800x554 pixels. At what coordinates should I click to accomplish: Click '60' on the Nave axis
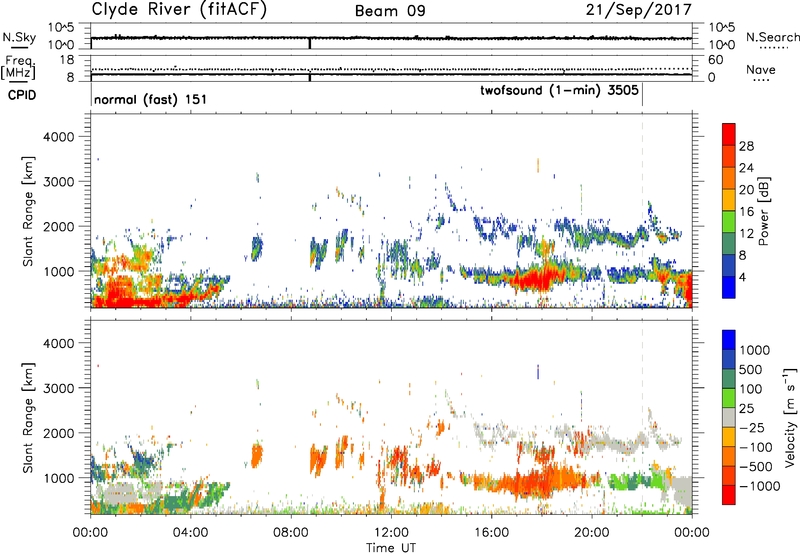pos(715,60)
